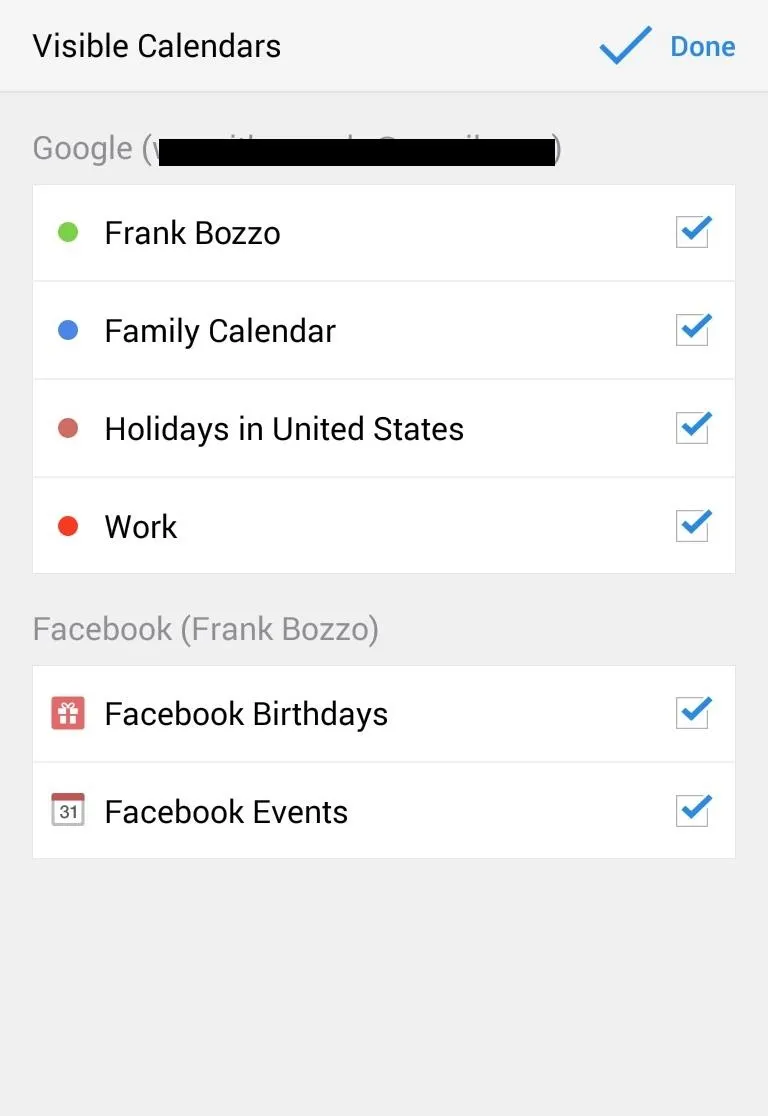Click the red dot beside Work
Viewport: 768px width, 1116px height.
pyautogui.click(x=68, y=526)
